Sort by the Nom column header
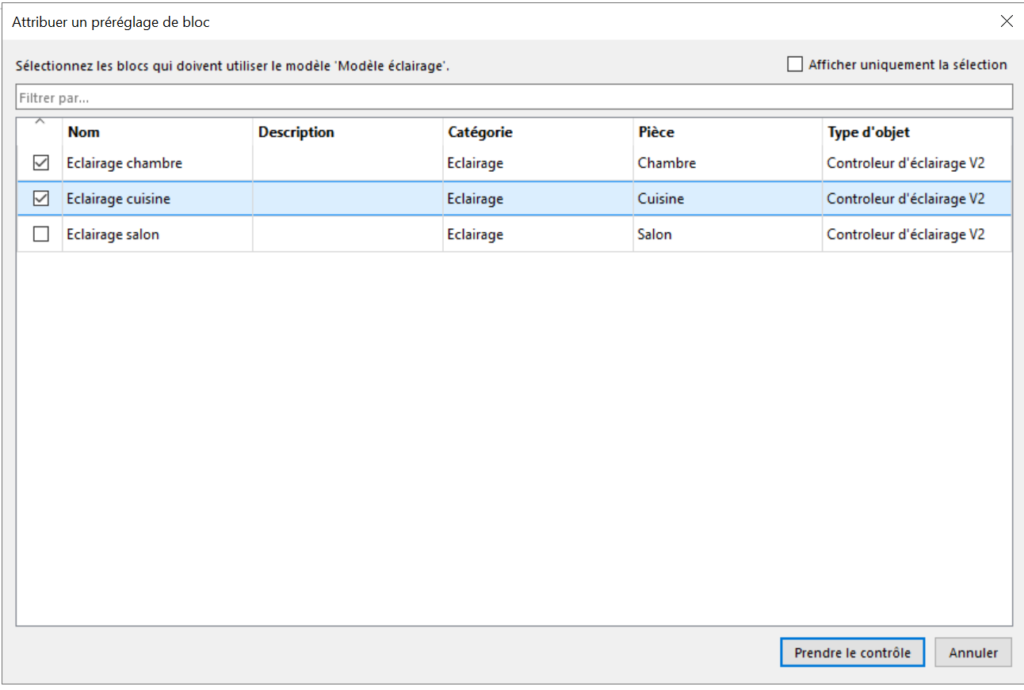The width and height of the screenshot is (1024, 690). 84,132
